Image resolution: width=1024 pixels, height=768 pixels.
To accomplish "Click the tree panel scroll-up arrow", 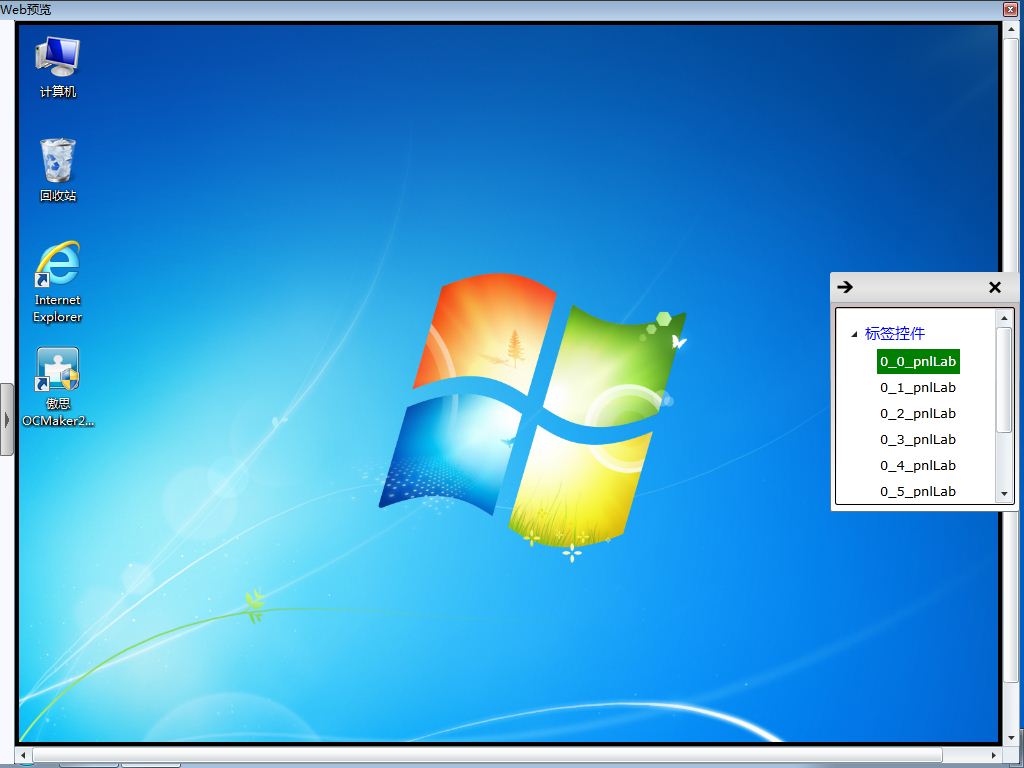I will point(1004,318).
